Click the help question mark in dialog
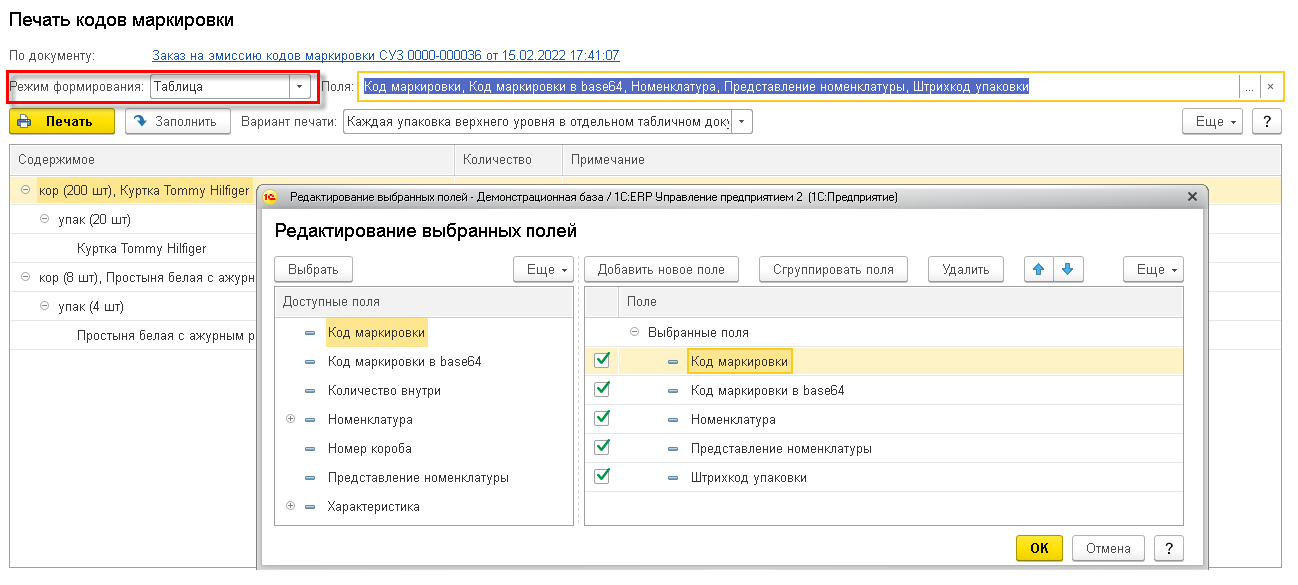The image size is (1298, 585). (x=1167, y=548)
